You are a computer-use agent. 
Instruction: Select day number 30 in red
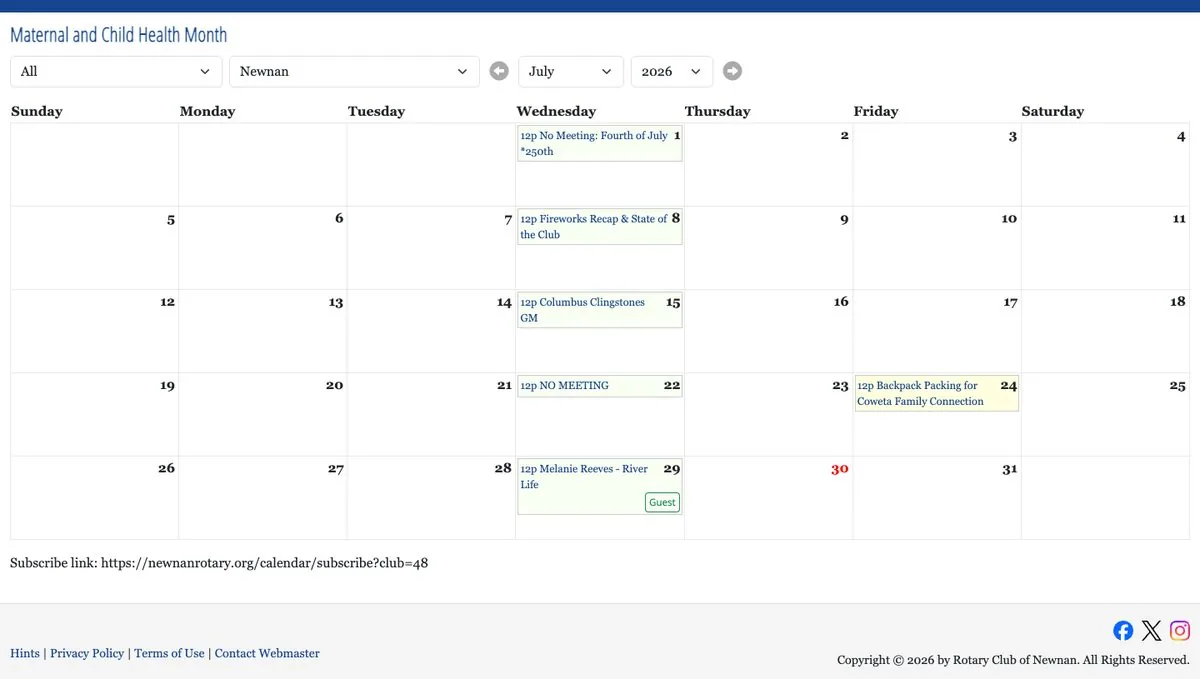click(839, 469)
